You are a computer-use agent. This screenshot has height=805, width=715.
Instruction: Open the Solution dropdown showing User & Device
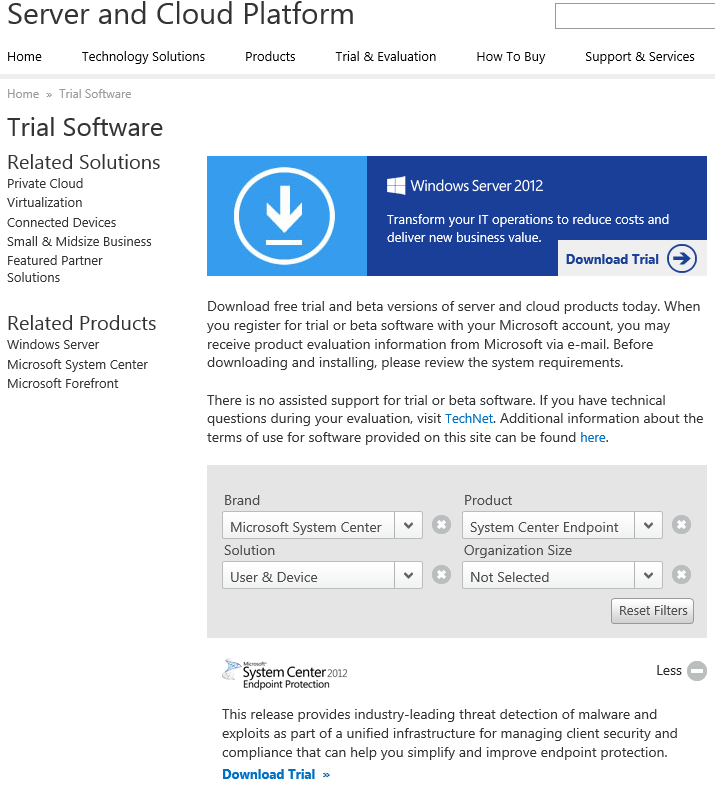click(322, 575)
